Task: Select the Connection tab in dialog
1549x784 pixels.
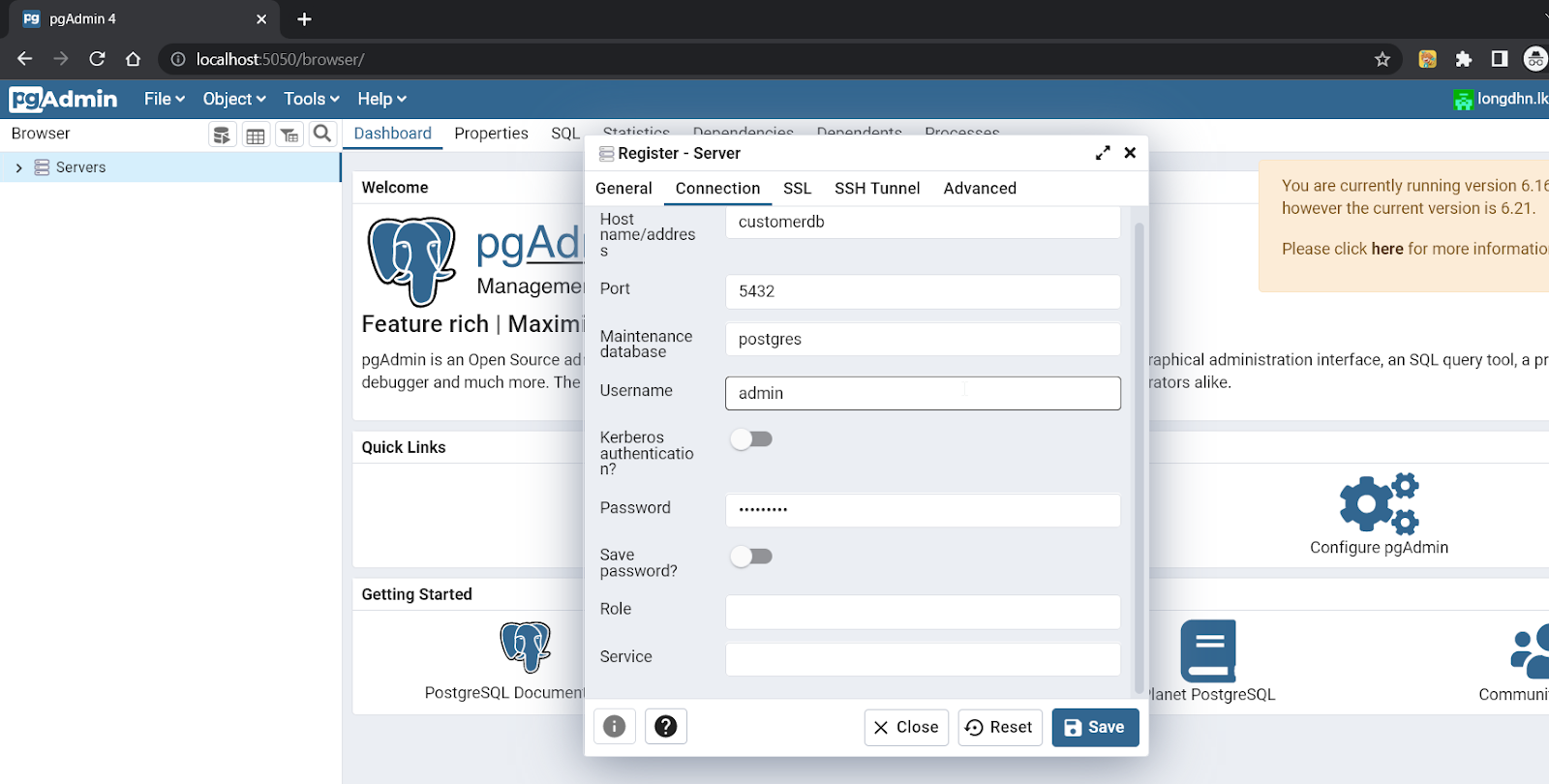Action: pos(717,189)
